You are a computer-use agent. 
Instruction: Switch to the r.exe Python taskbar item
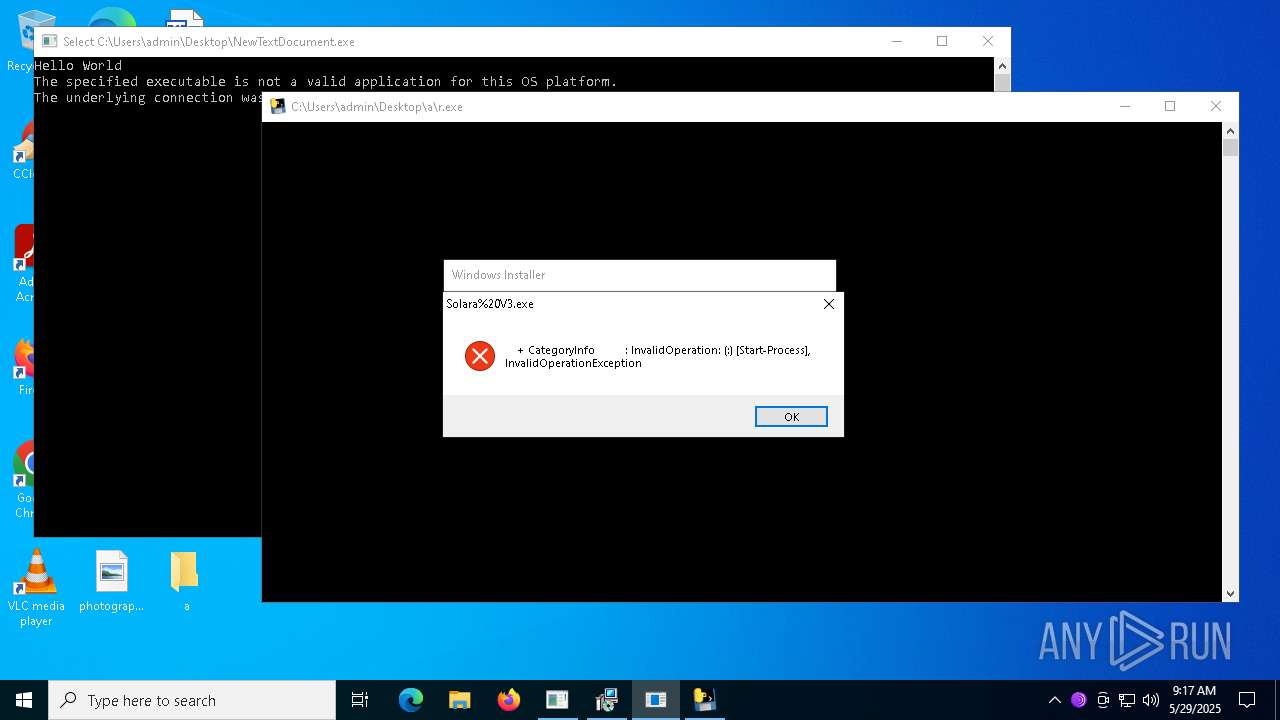pos(704,700)
